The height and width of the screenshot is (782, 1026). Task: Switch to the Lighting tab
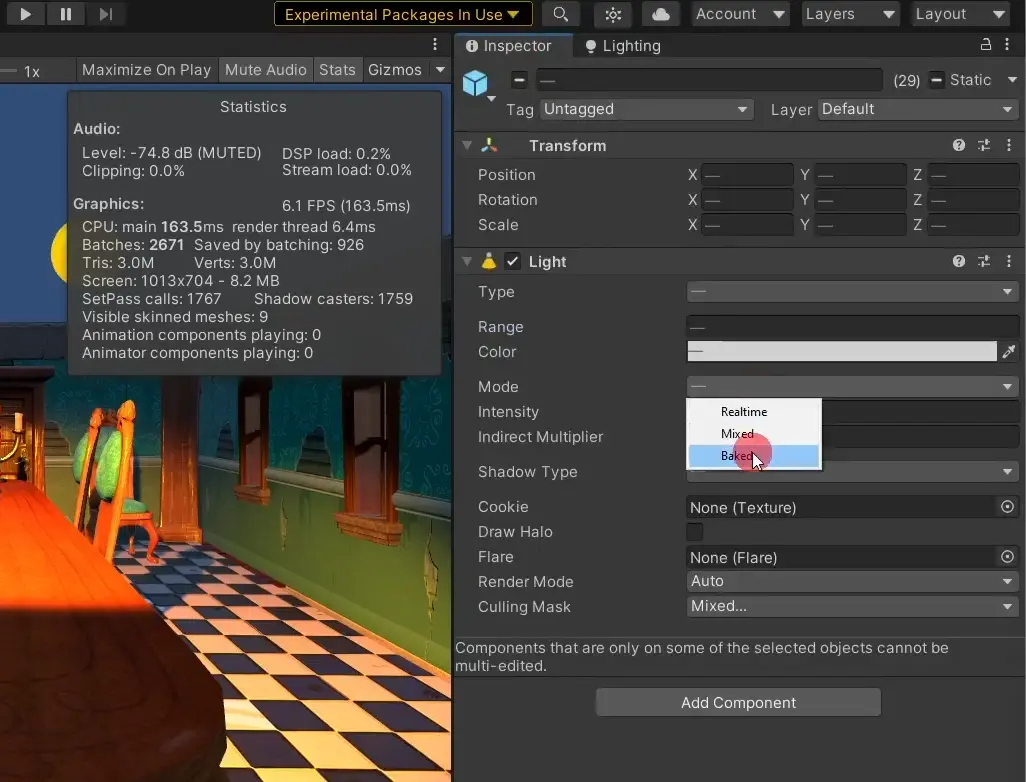coord(622,46)
